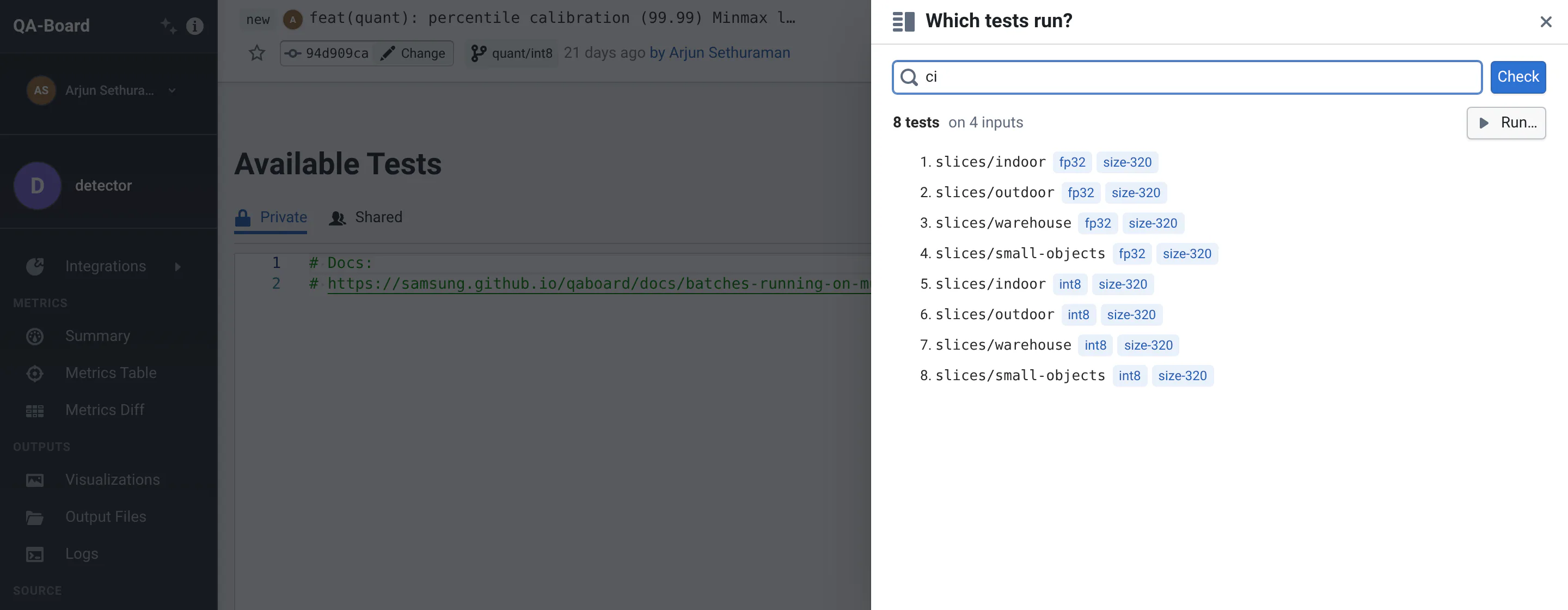Switch to the Shared tab

(x=366, y=217)
